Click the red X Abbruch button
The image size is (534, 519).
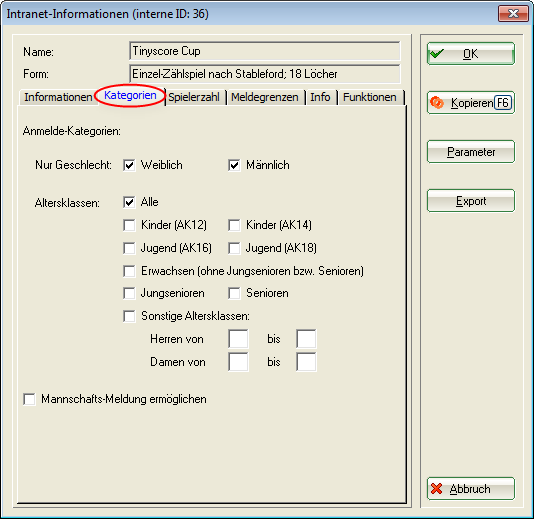[x=471, y=489]
